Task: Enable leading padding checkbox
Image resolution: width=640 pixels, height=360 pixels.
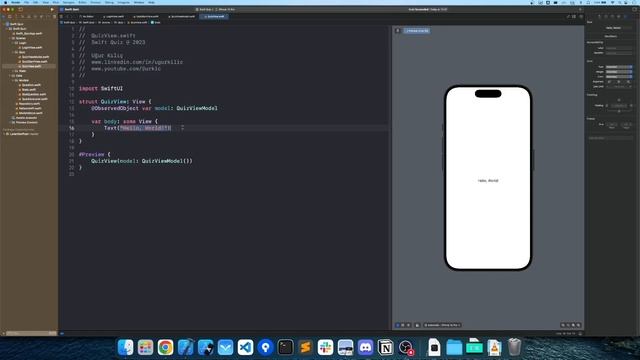Action: pos(607,106)
